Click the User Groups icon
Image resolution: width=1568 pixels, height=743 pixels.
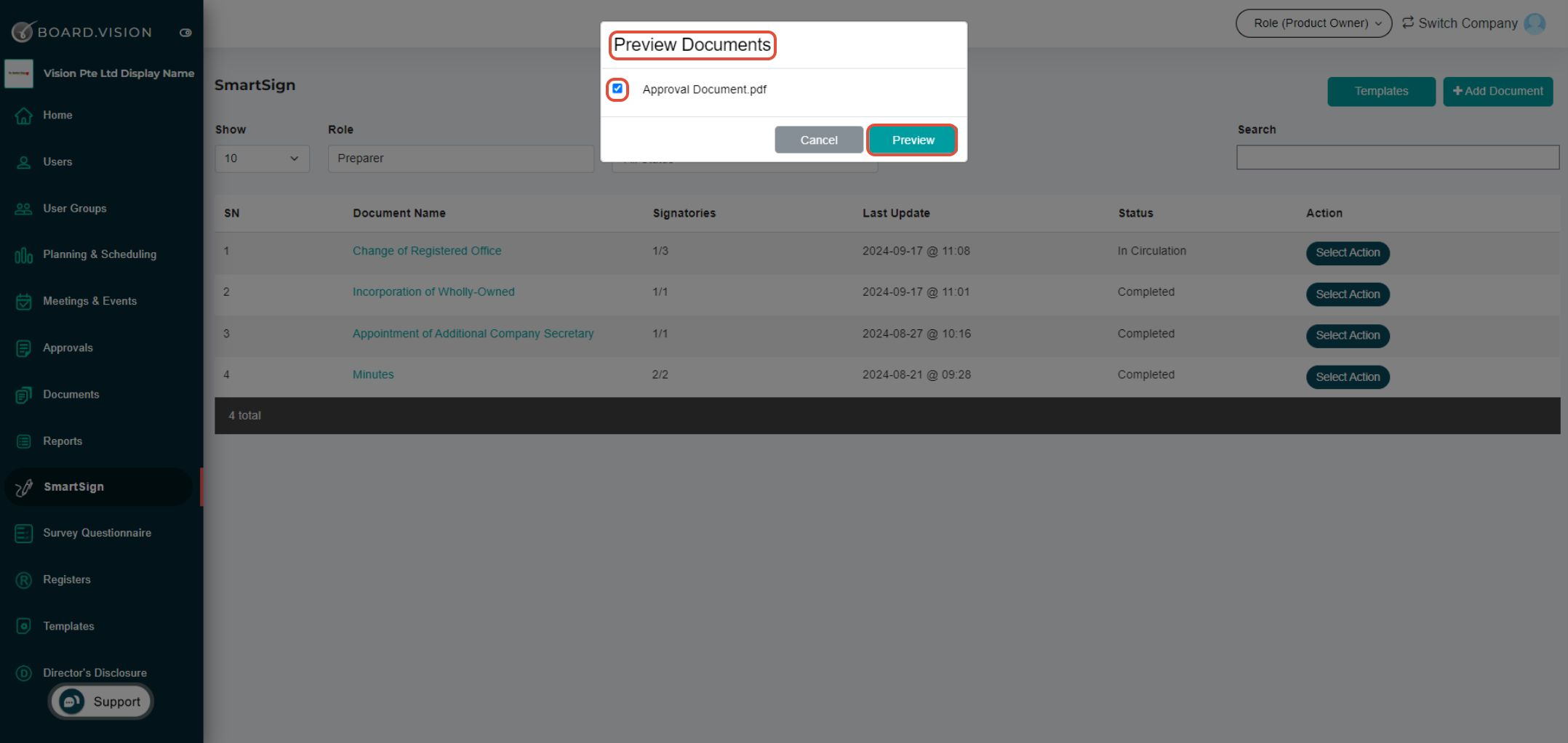click(x=24, y=209)
